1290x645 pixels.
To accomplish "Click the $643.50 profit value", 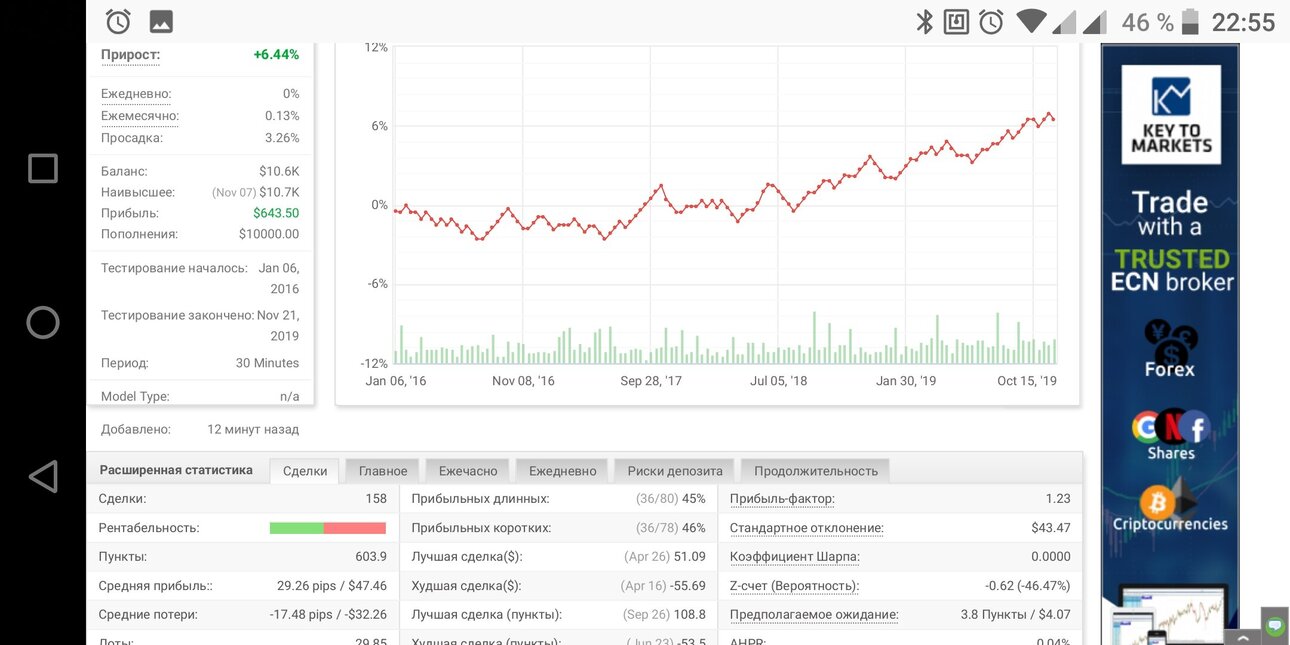I will coord(276,213).
